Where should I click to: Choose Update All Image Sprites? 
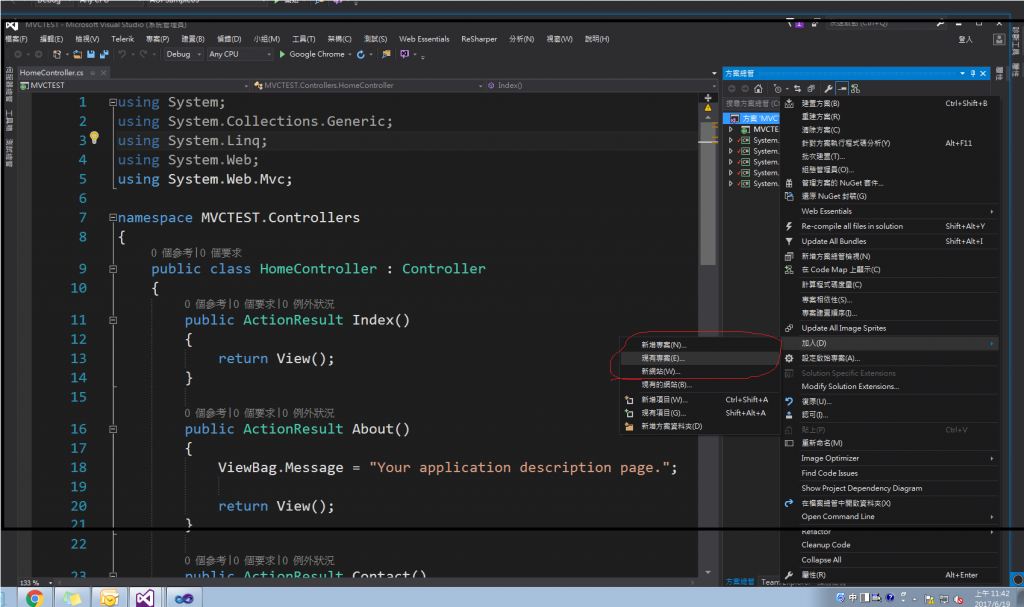(889, 328)
